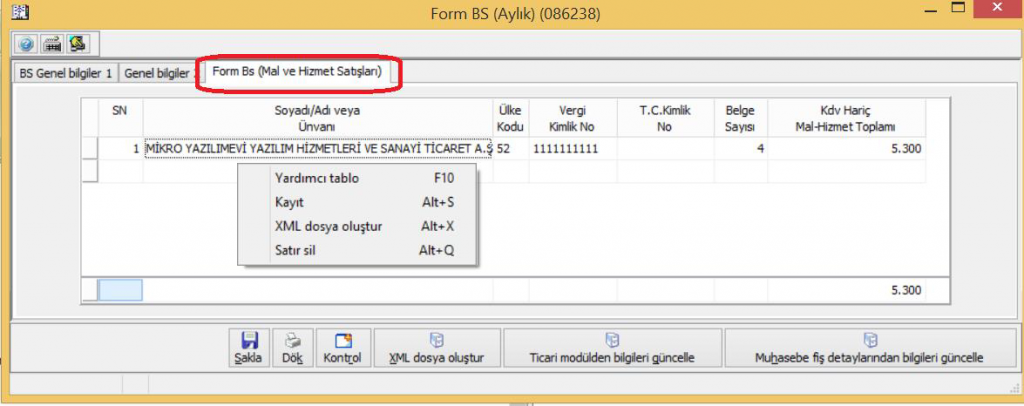This screenshot has height=406, width=1024.
Task: Open the Genel bilgiler 2 tab
Action: 159,73
